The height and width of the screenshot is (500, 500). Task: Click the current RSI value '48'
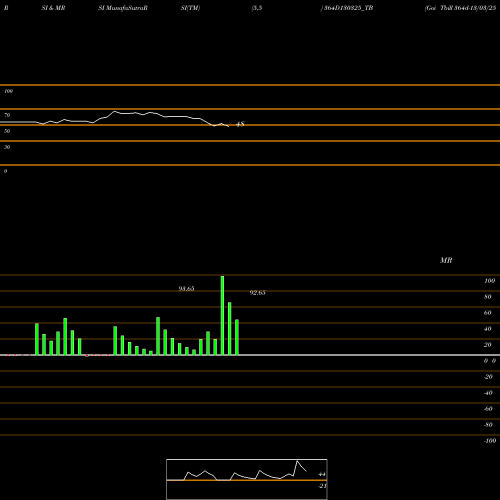(x=240, y=124)
